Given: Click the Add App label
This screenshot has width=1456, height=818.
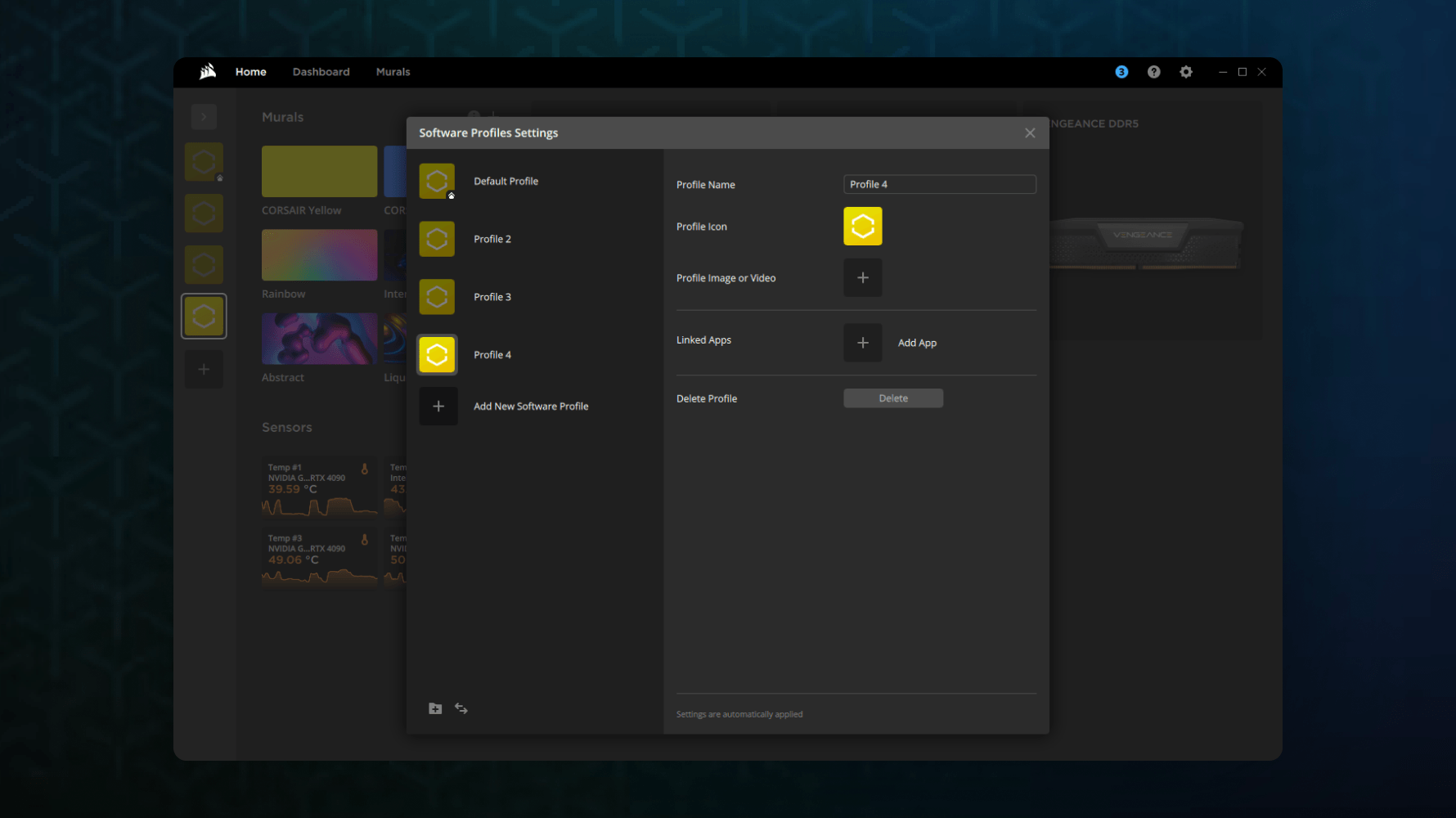Looking at the screenshot, I should pyautogui.click(x=917, y=343).
